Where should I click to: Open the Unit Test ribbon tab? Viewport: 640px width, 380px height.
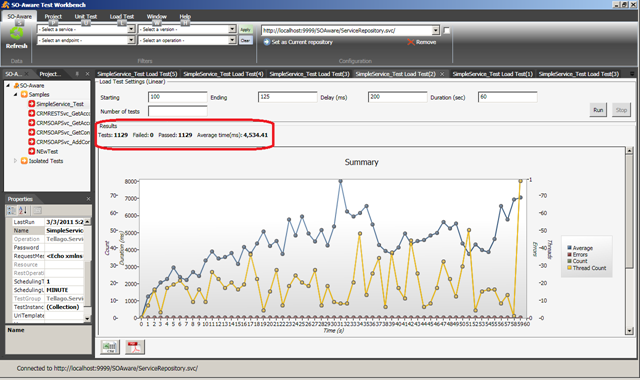pyautogui.click(x=86, y=16)
